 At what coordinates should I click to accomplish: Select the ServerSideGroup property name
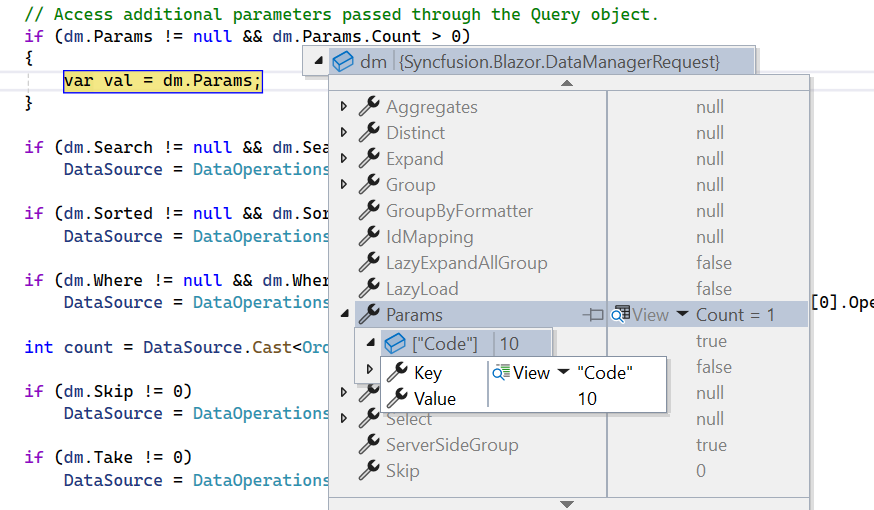click(x=452, y=445)
